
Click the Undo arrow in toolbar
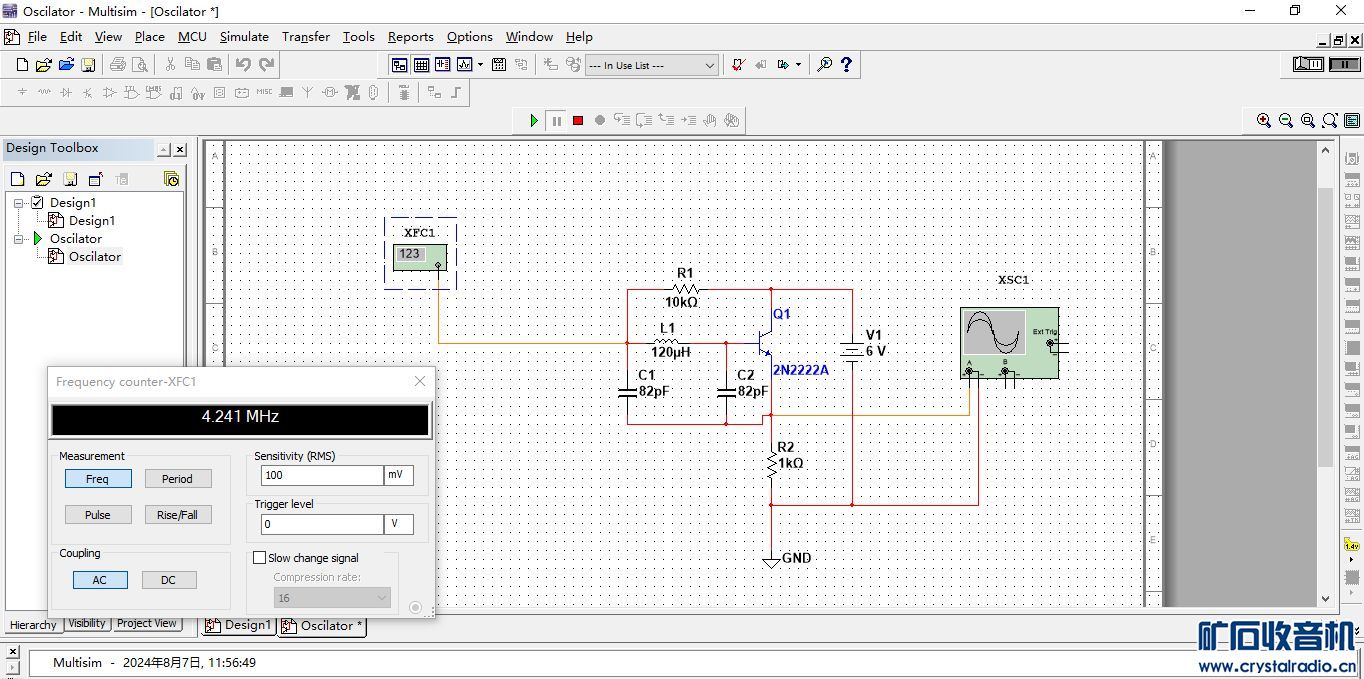(x=243, y=65)
